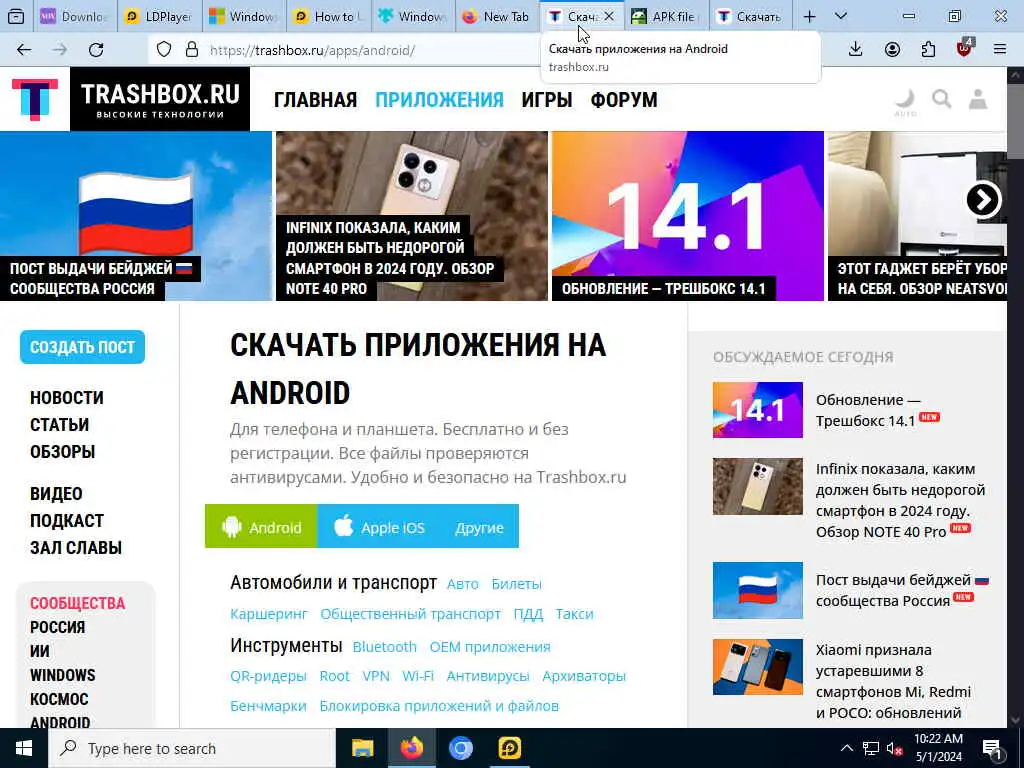
Task: Expand the list all tabs chevron
Action: (841, 16)
